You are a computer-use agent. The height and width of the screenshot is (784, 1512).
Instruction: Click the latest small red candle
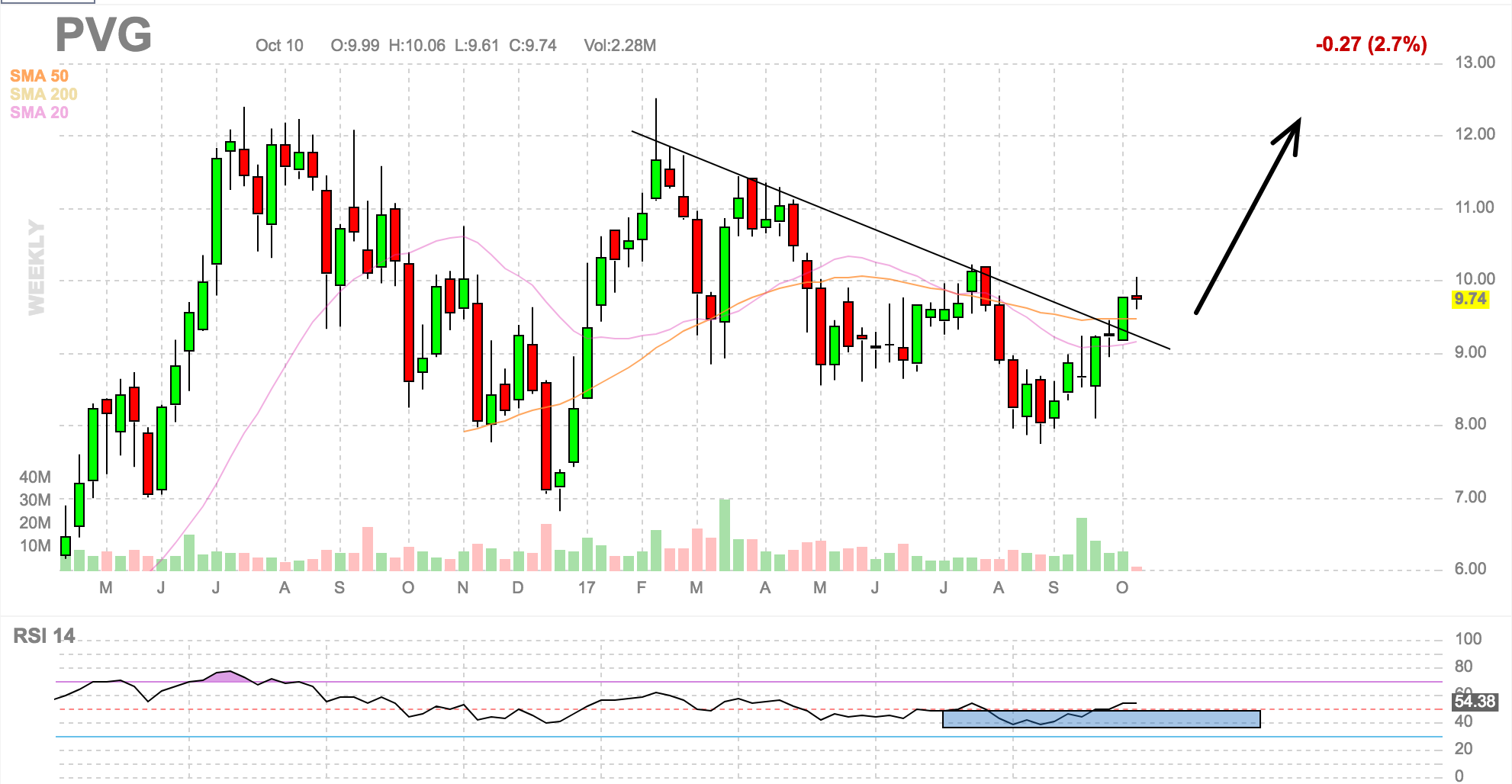tap(1137, 297)
